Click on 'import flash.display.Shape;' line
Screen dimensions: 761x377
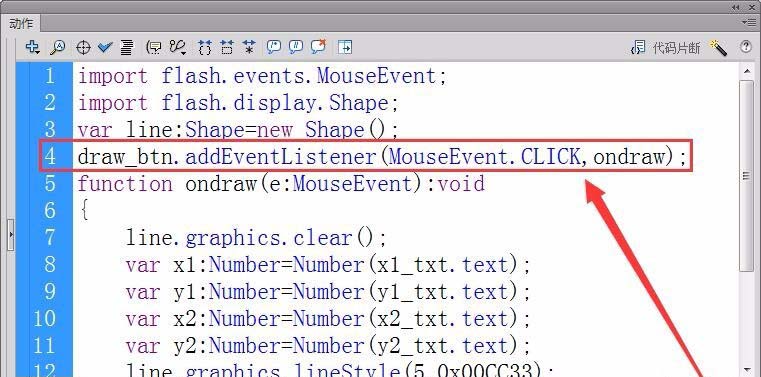[238, 103]
